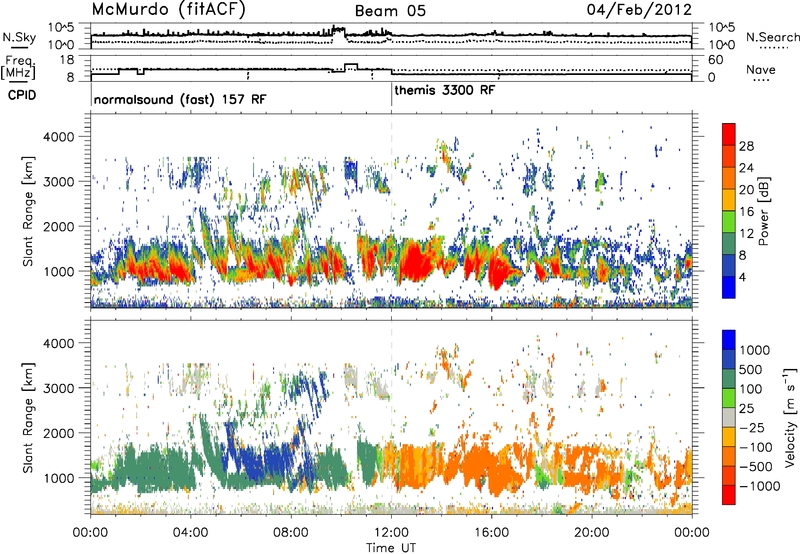Click the 'Freq. [MHz]' axis label
The height and width of the screenshot is (554, 800).
tap(18, 67)
